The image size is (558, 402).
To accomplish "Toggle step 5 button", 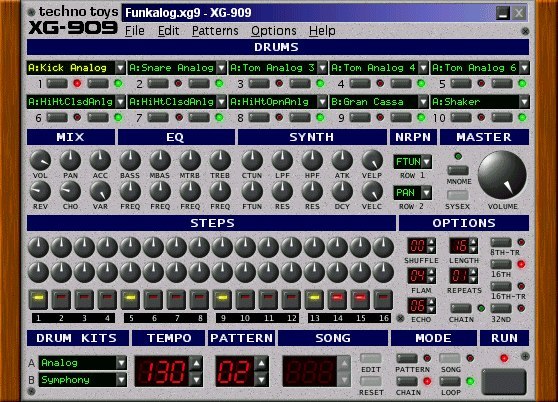I will (x=130, y=299).
